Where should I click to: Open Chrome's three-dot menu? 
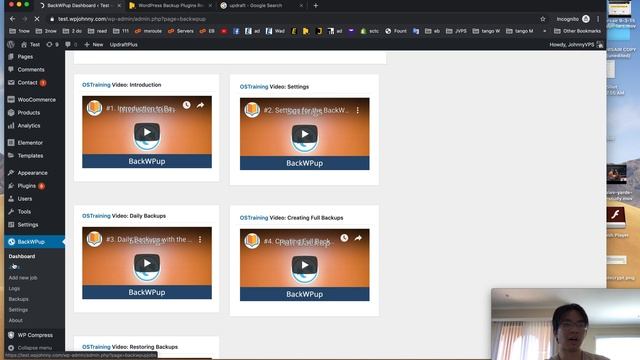pyautogui.click(x=598, y=19)
